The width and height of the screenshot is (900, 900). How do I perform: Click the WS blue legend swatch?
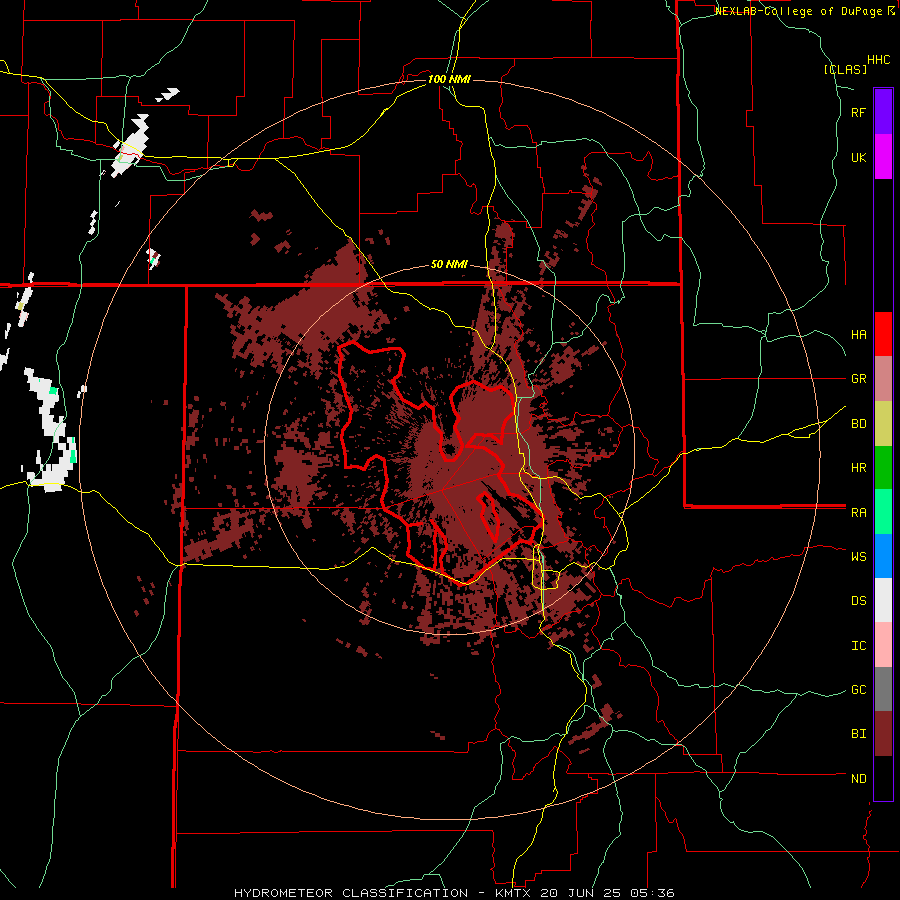(883, 556)
